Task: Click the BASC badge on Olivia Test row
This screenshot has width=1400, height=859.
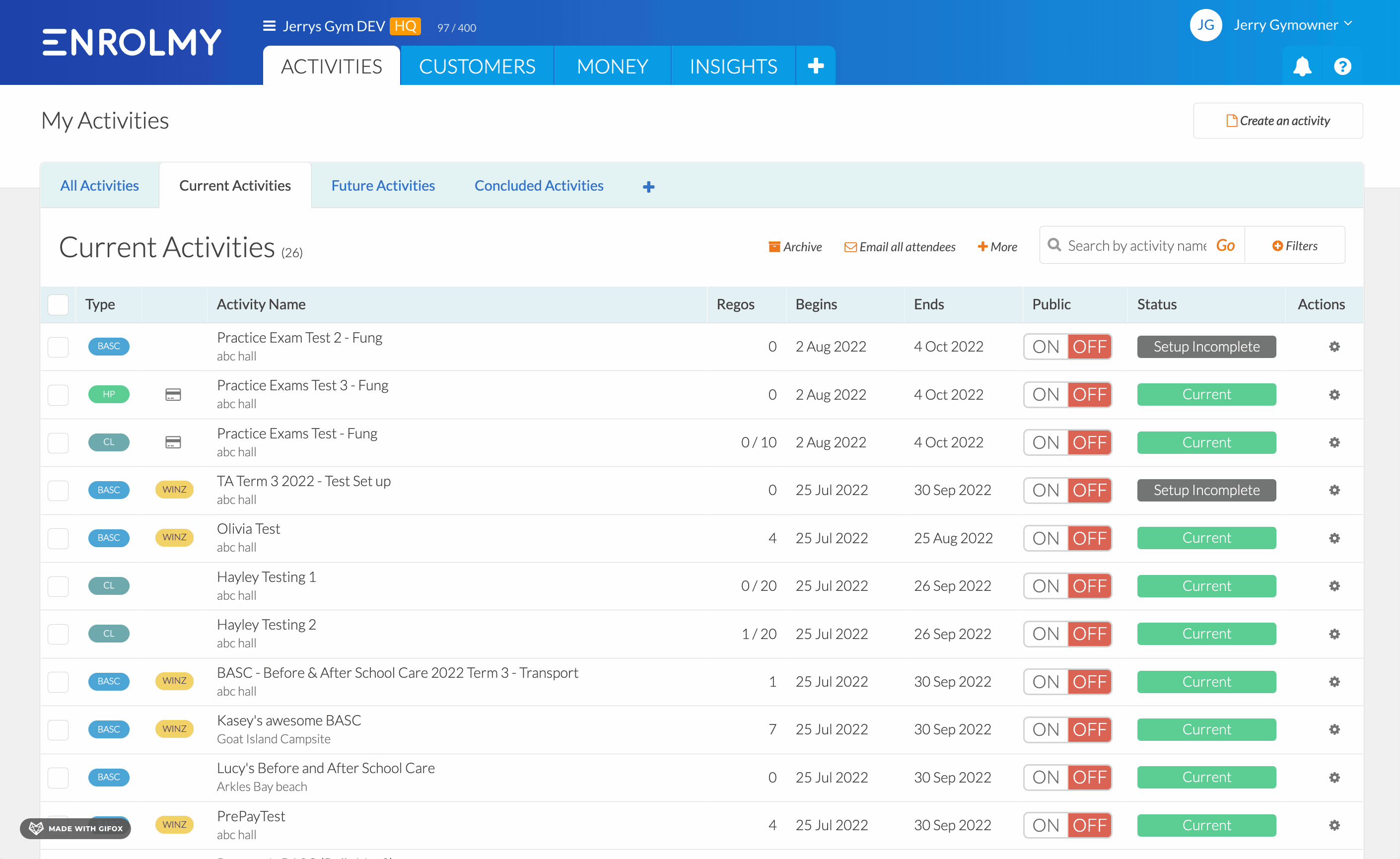Action: point(109,537)
